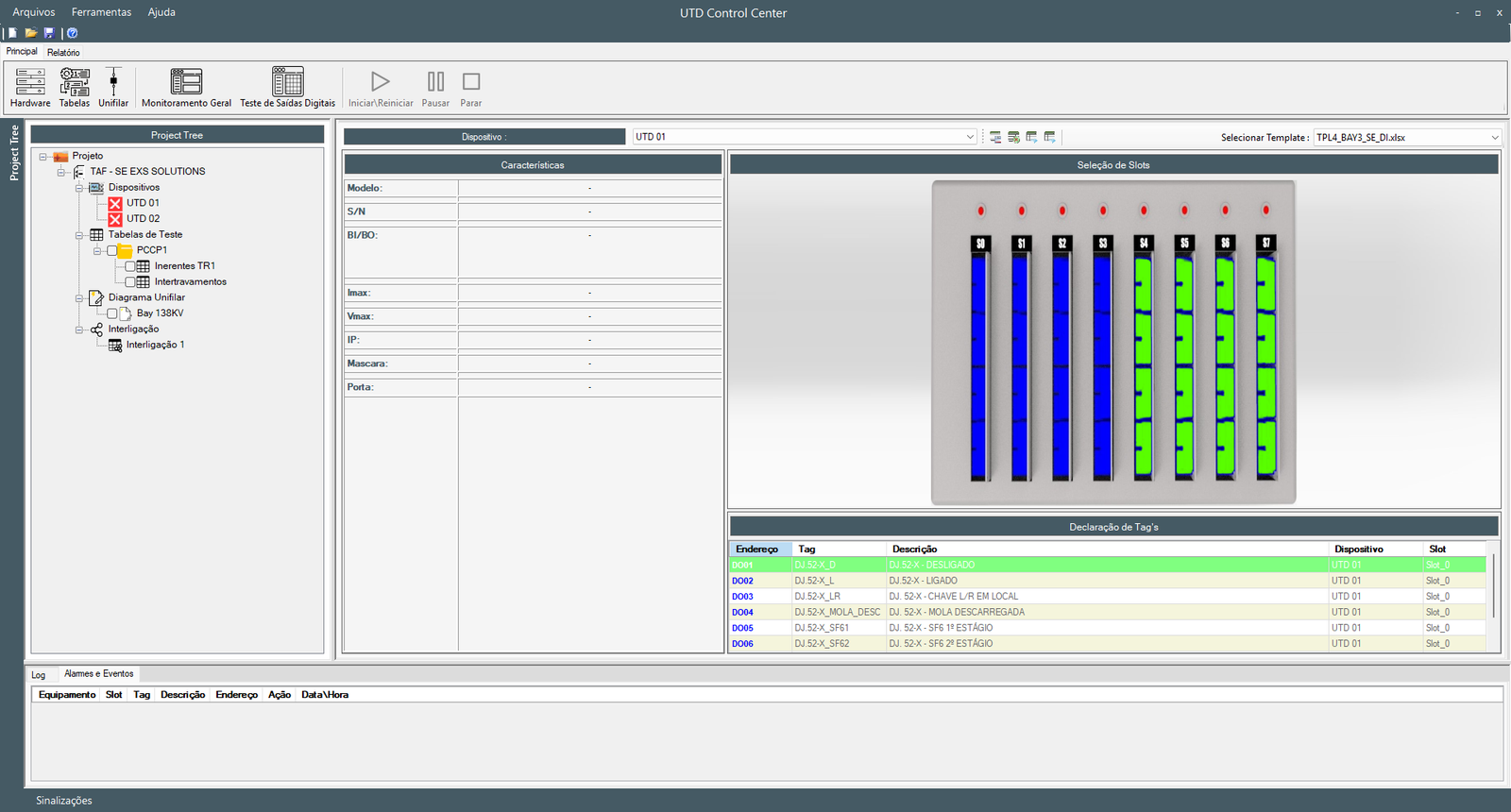This screenshot has width=1511, height=812.
Task: Open help via the blue question mark icon
Action: [x=72, y=33]
